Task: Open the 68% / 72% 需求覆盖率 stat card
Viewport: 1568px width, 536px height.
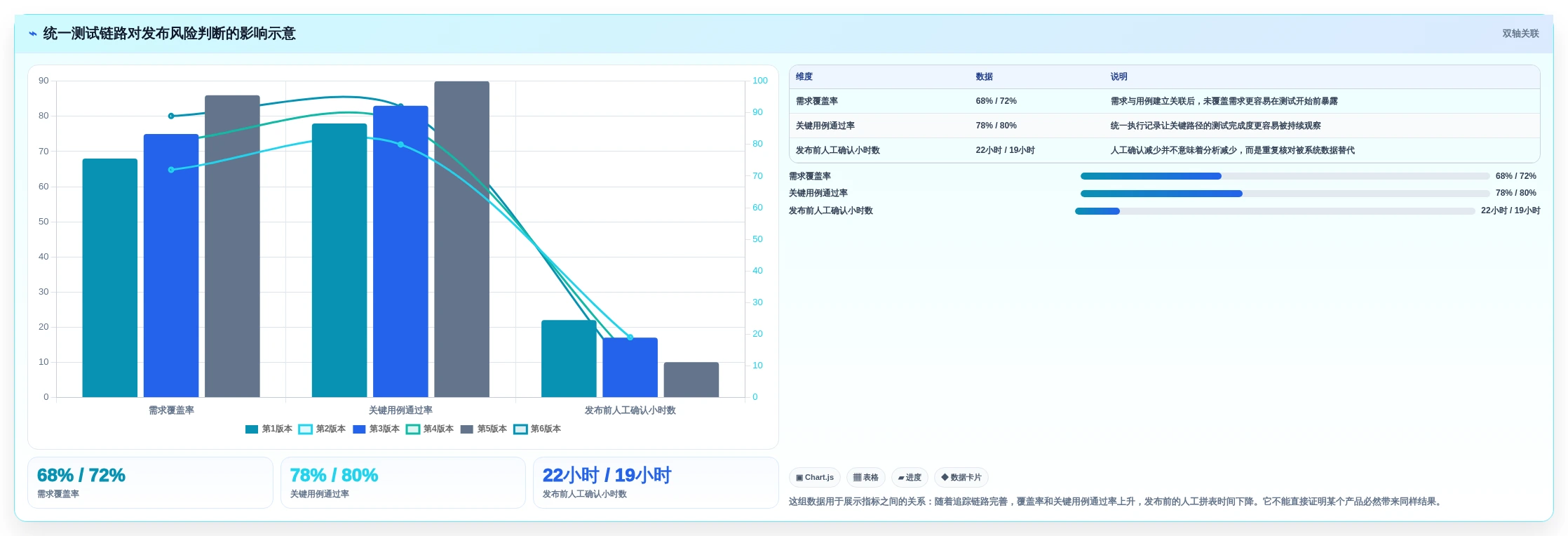Action: [x=150, y=483]
